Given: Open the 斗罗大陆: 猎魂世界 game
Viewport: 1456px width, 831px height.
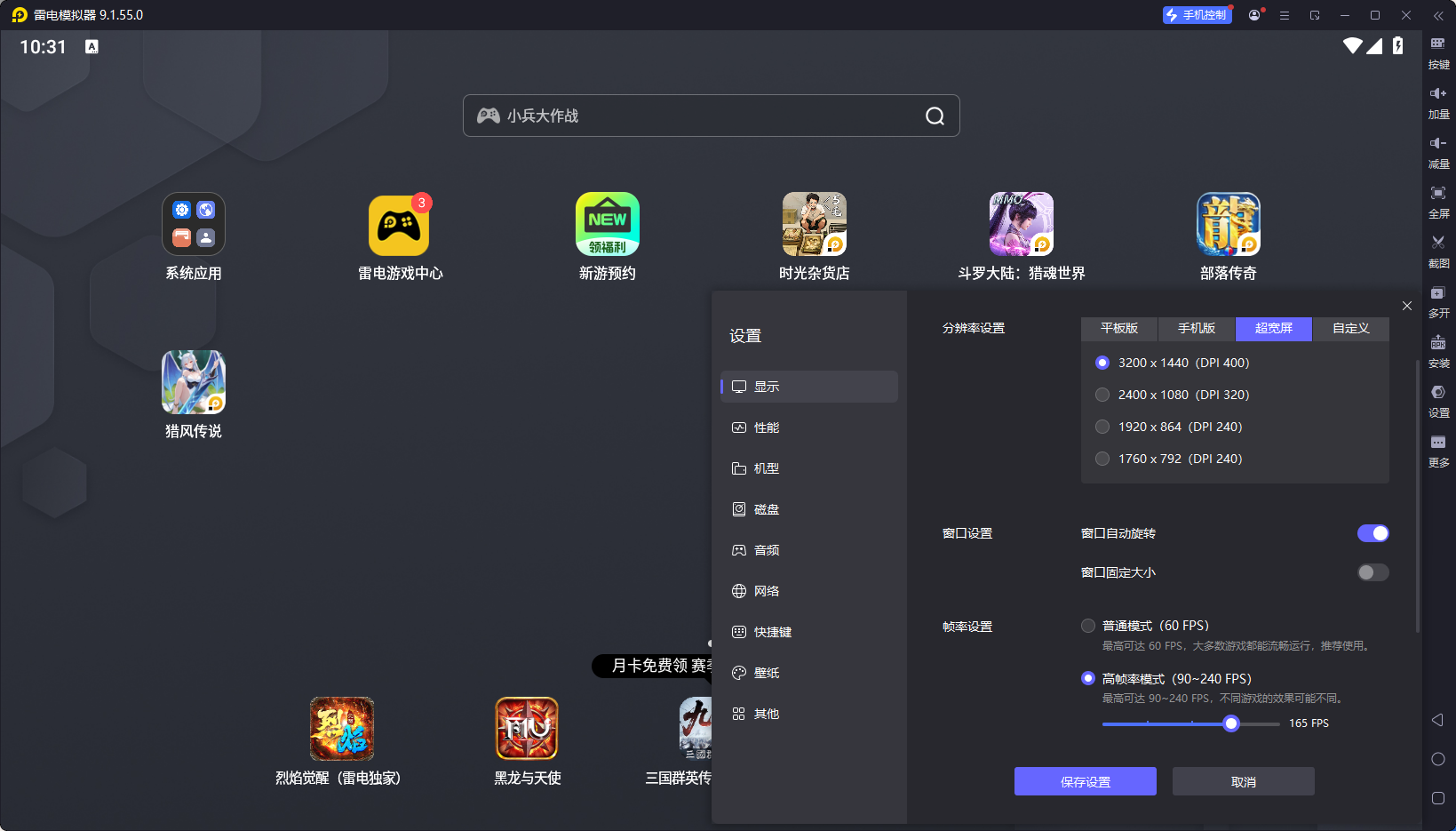Looking at the screenshot, I should (1021, 224).
